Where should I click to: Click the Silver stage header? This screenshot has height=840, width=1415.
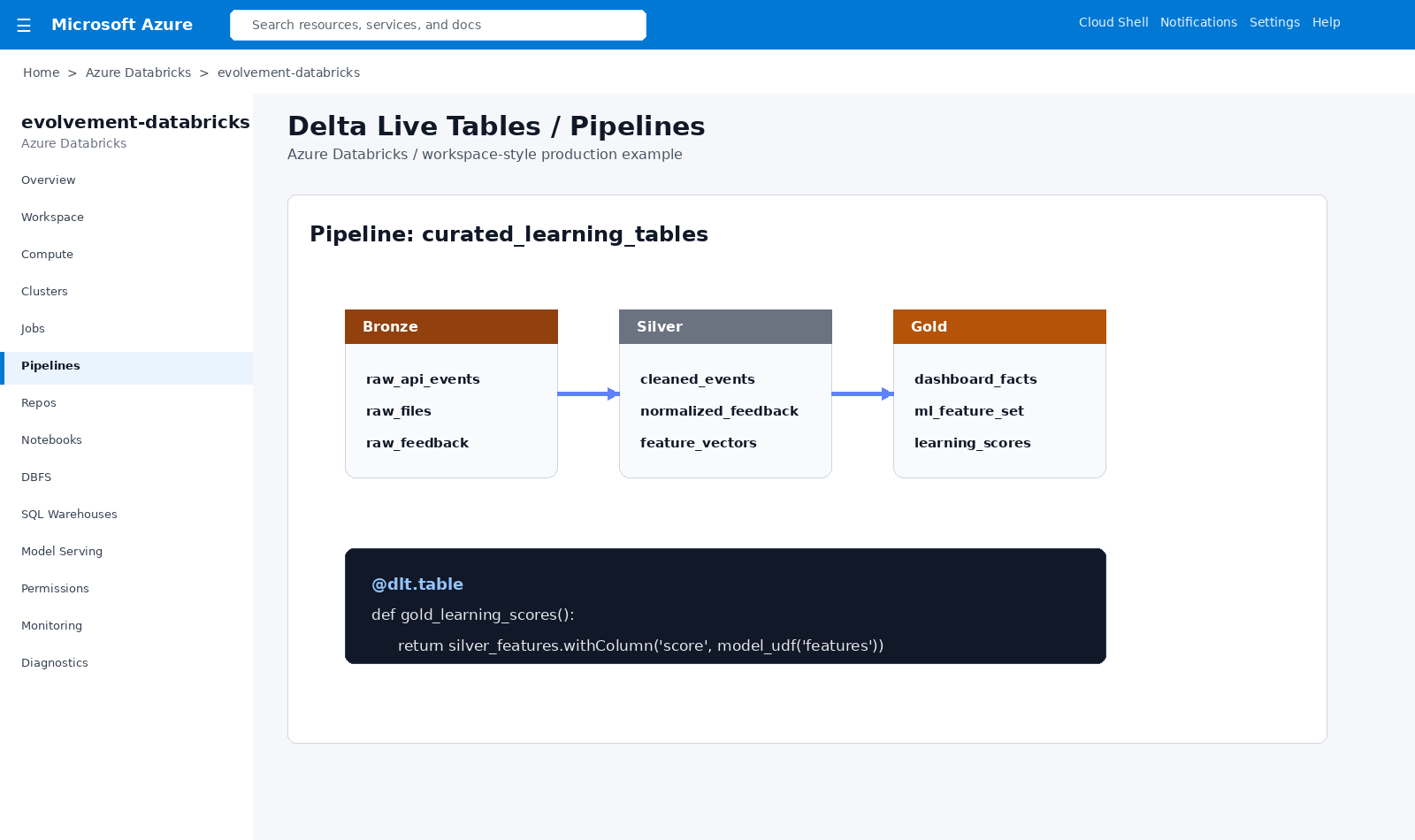click(725, 326)
